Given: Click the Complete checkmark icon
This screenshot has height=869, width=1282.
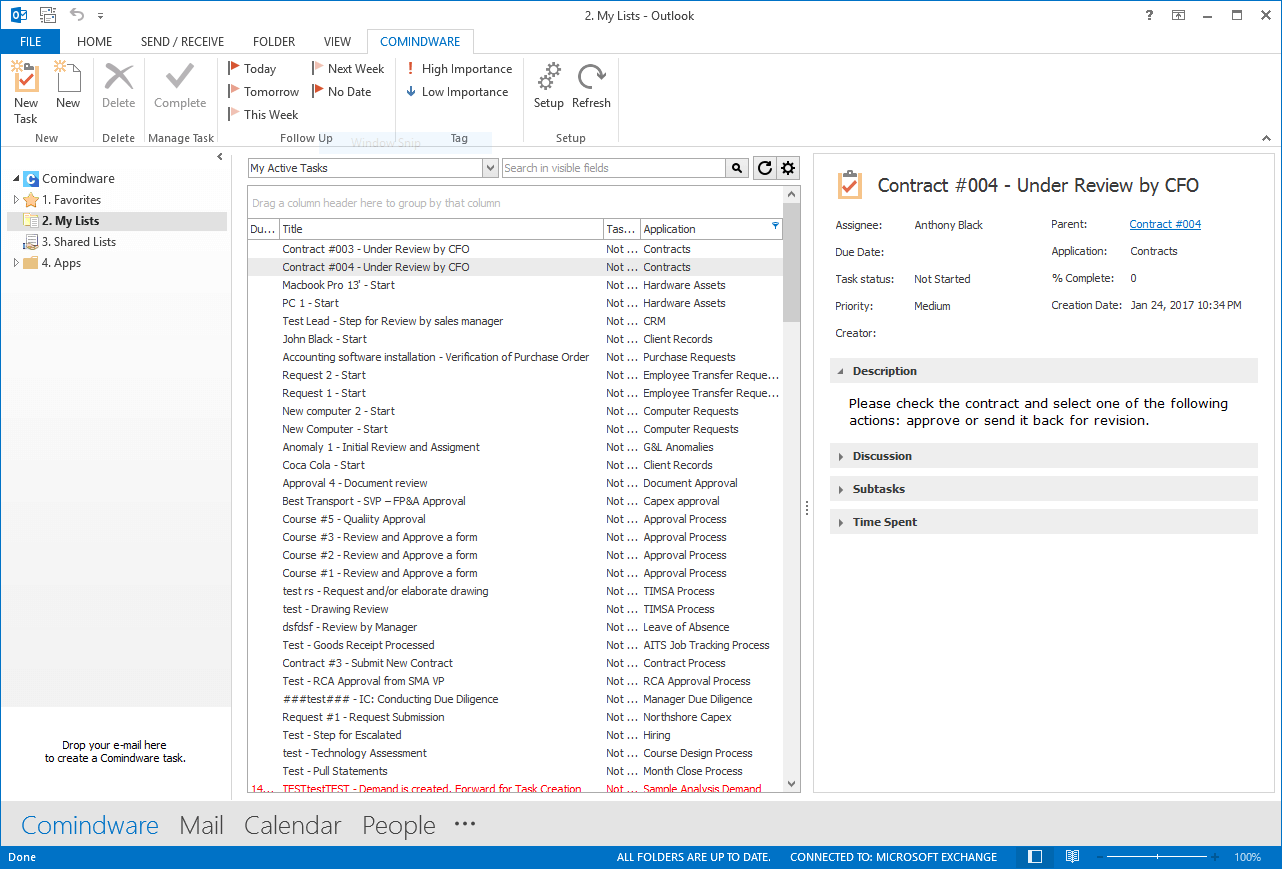Looking at the screenshot, I should pyautogui.click(x=180, y=77).
